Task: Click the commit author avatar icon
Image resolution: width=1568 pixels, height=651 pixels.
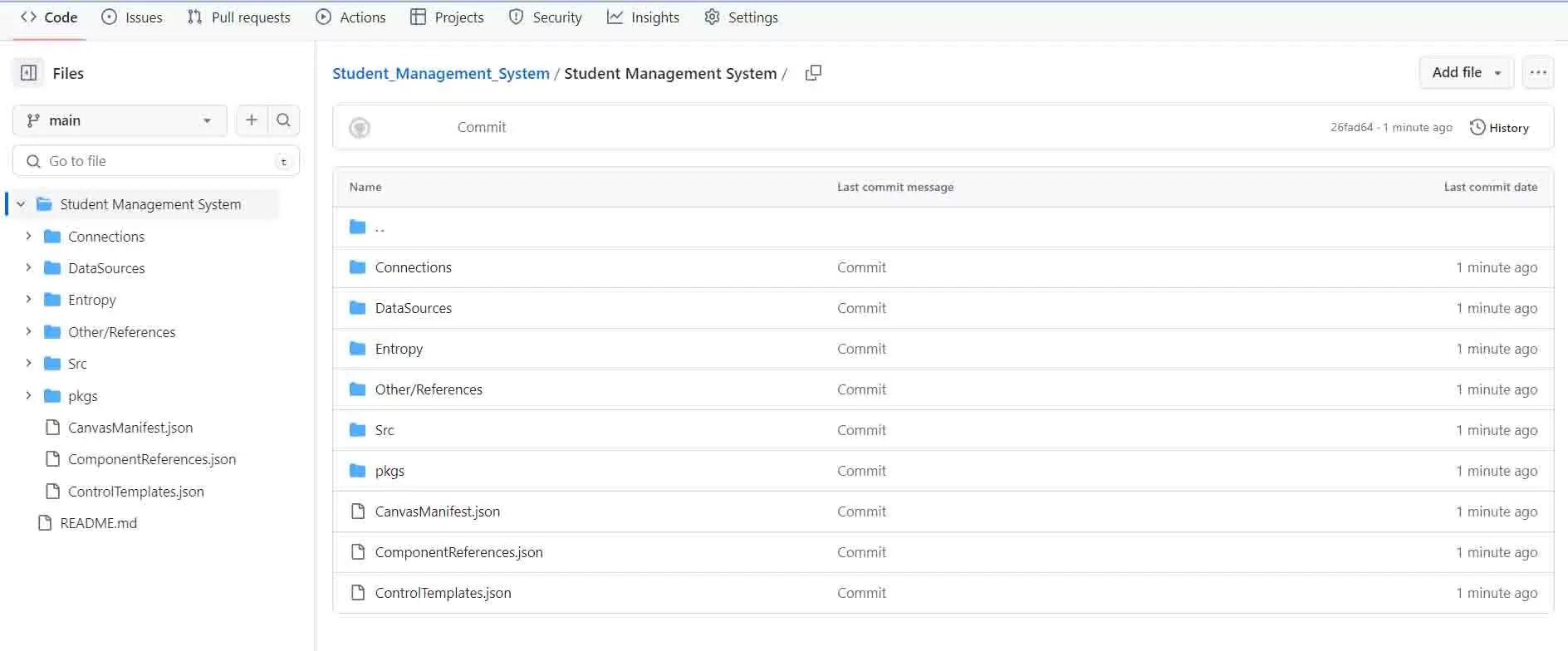Action: 360,128
